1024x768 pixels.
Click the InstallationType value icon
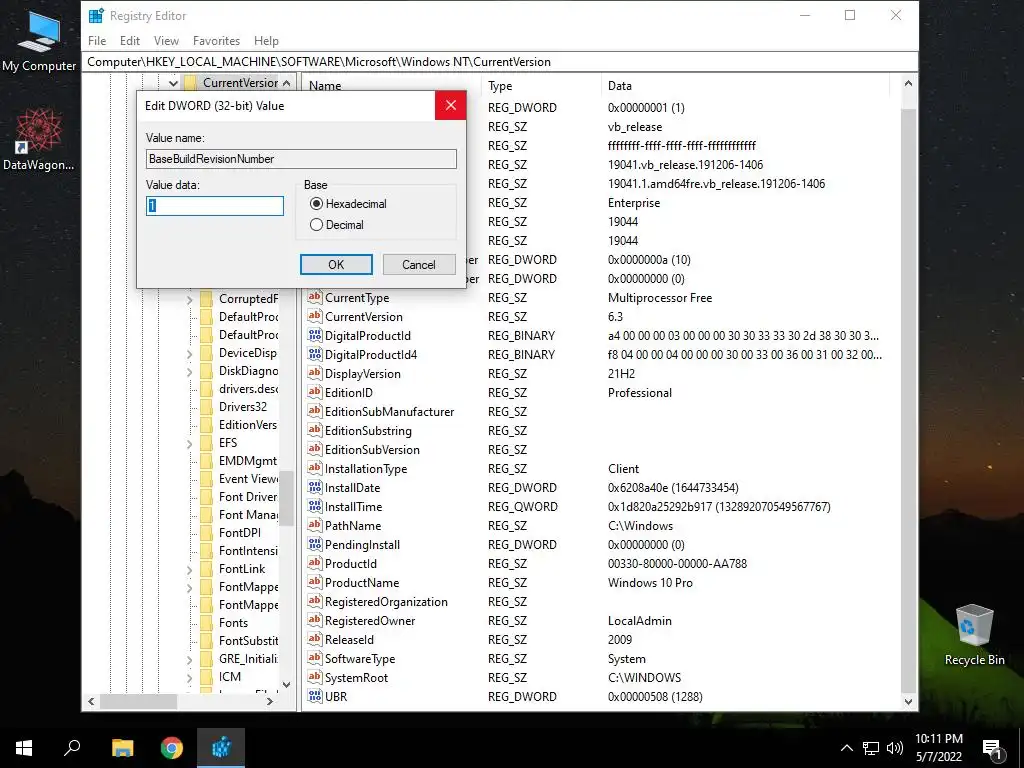(315, 468)
